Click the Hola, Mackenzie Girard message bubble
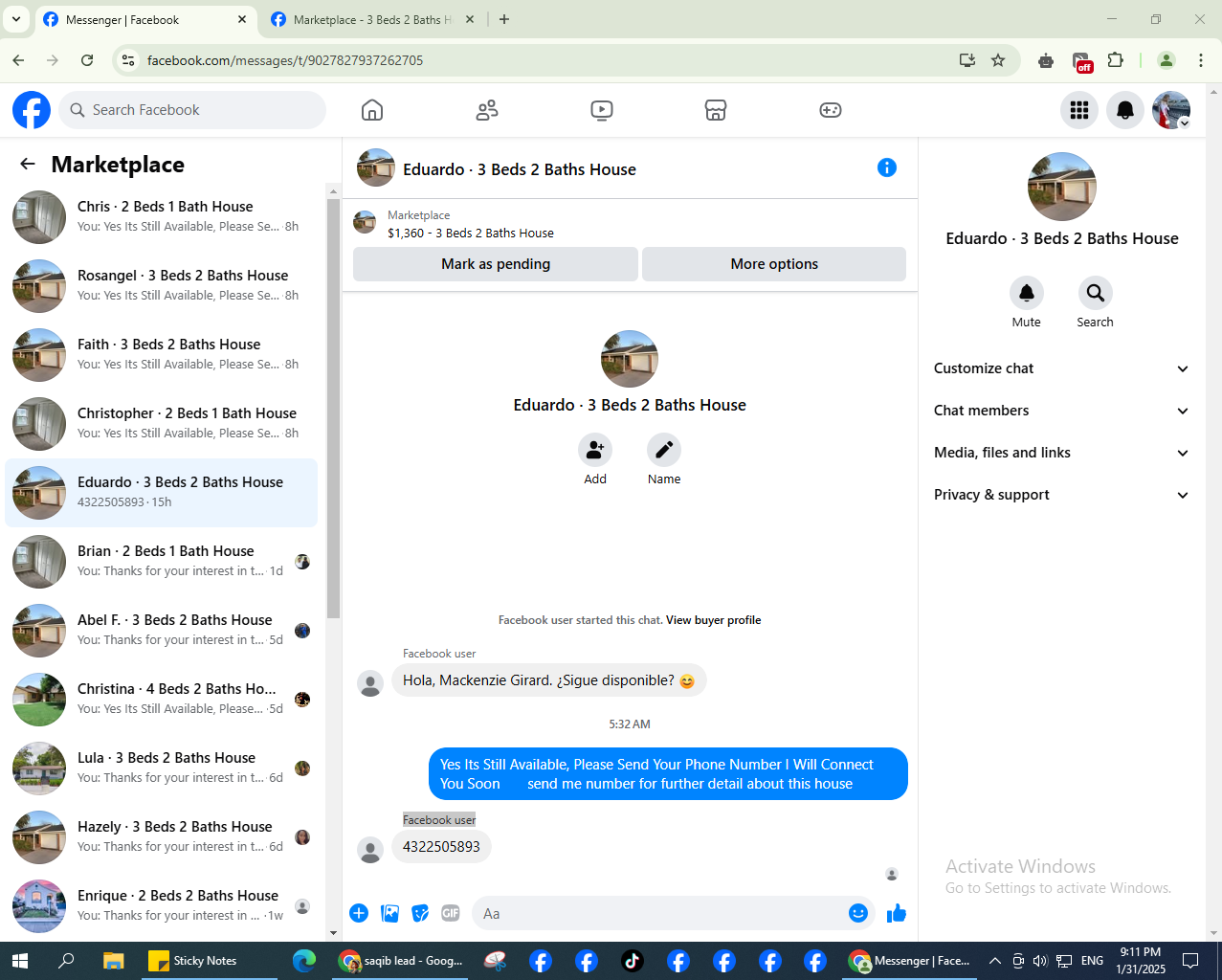Screen dimensions: 1222x980 click(x=548, y=680)
